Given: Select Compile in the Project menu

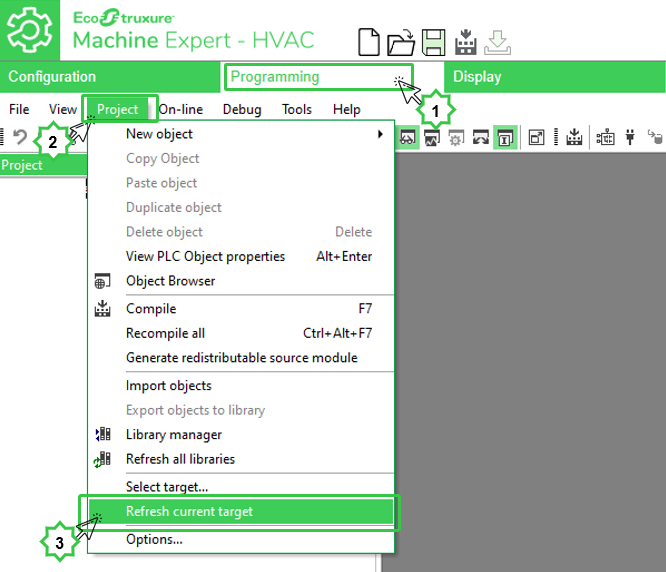Looking at the screenshot, I should point(241,309).
